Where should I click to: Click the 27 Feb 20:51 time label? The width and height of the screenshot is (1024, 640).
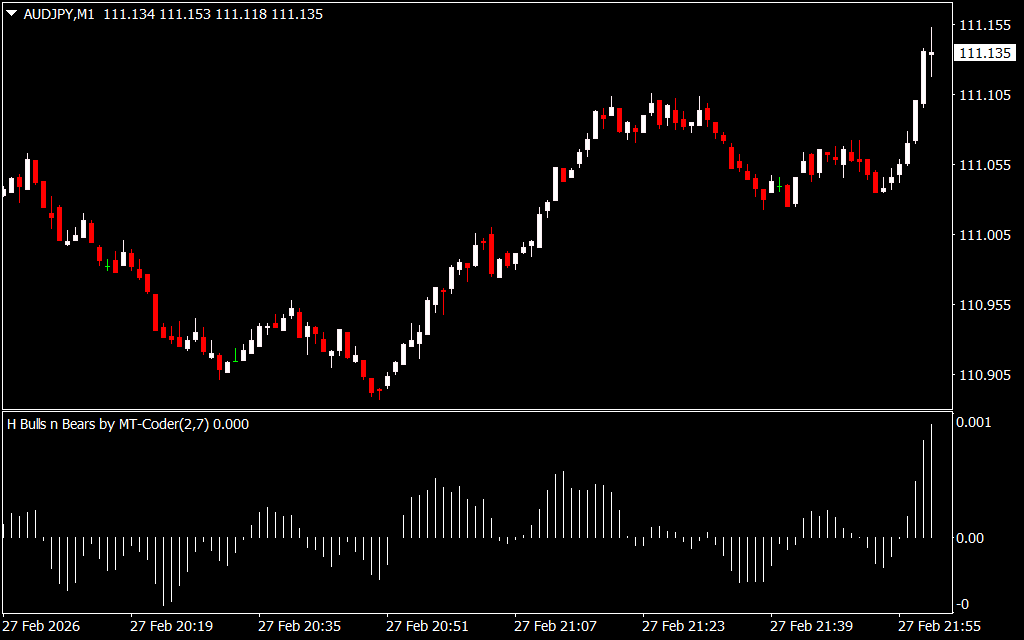(x=427, y=626)
